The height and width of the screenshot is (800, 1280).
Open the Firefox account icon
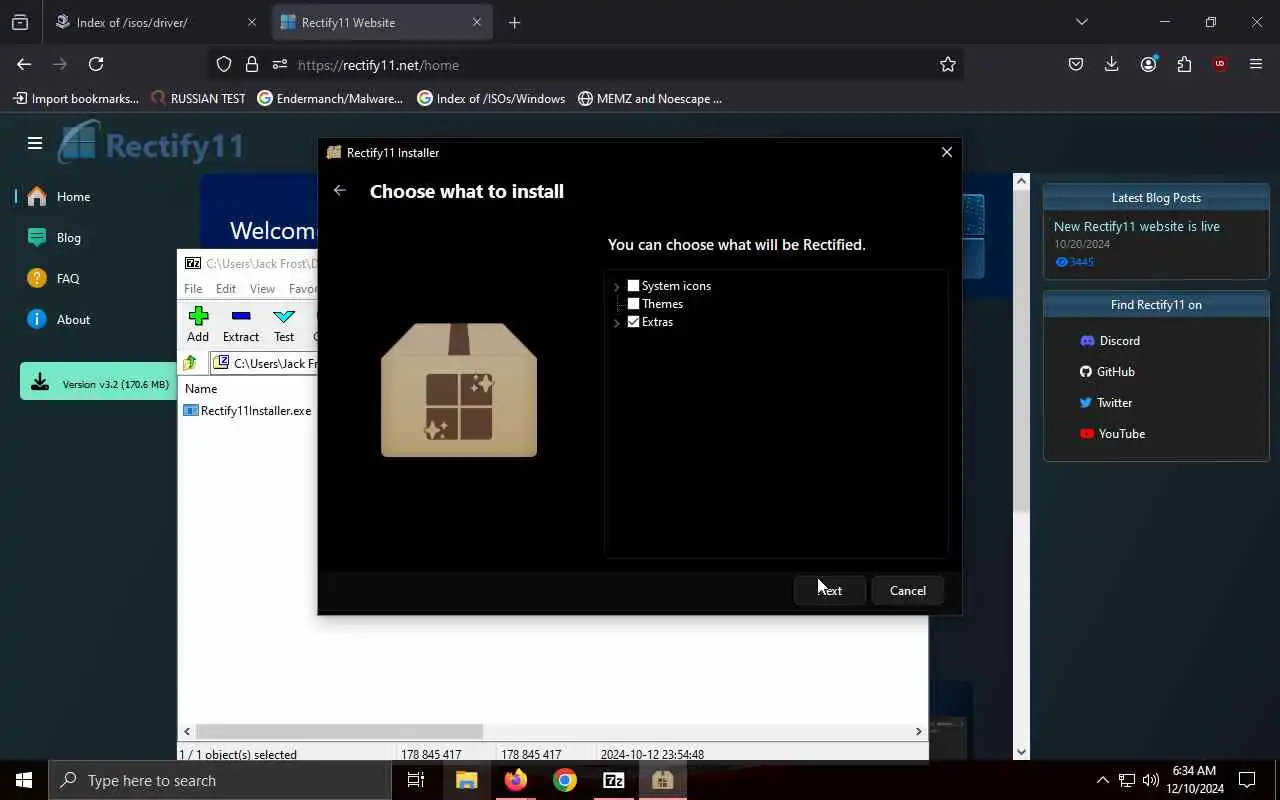(x=1148, y=64)
